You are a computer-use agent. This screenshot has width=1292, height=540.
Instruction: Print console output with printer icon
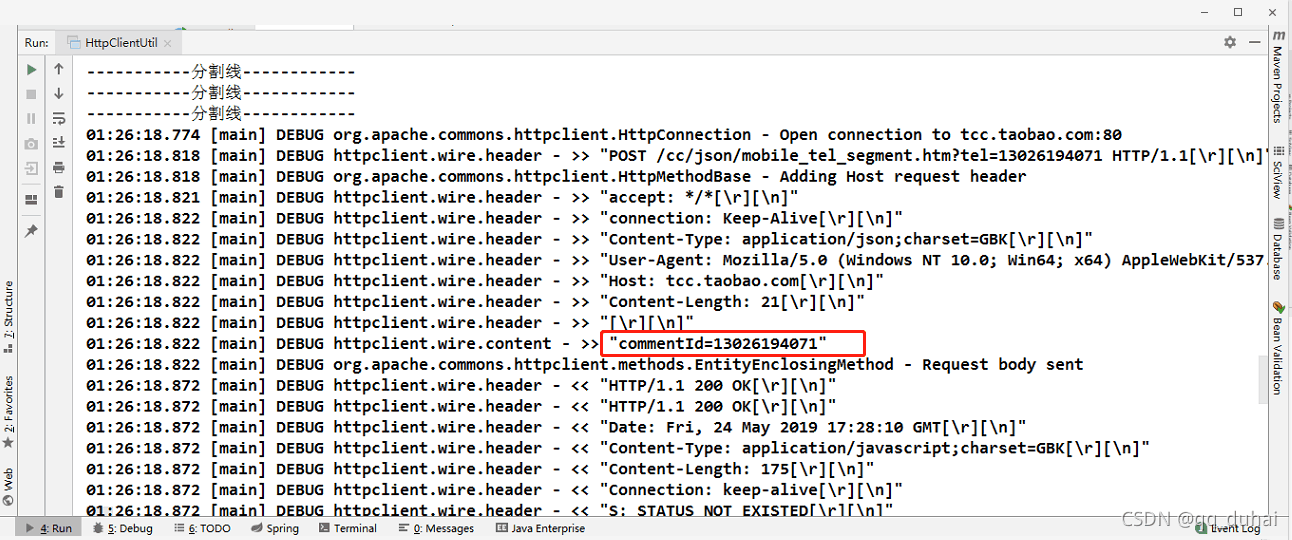point(59,167)
